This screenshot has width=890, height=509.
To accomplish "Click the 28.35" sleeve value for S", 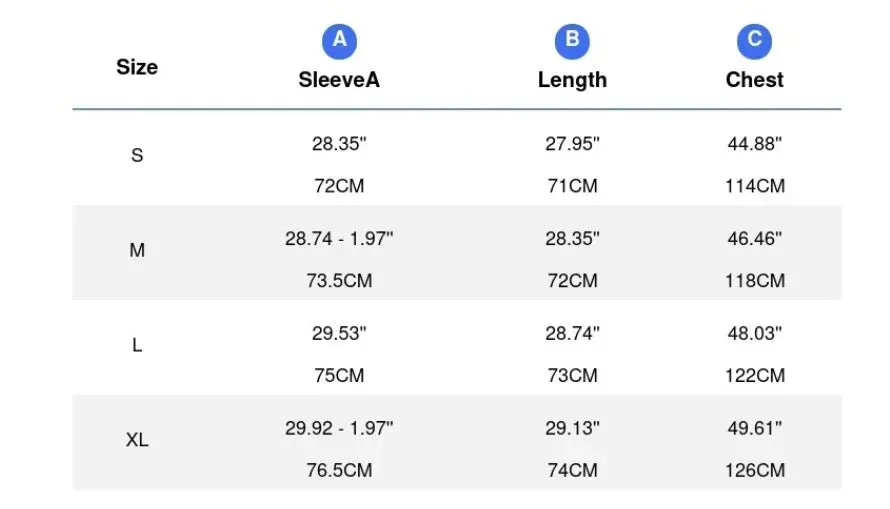I will 339,144.
